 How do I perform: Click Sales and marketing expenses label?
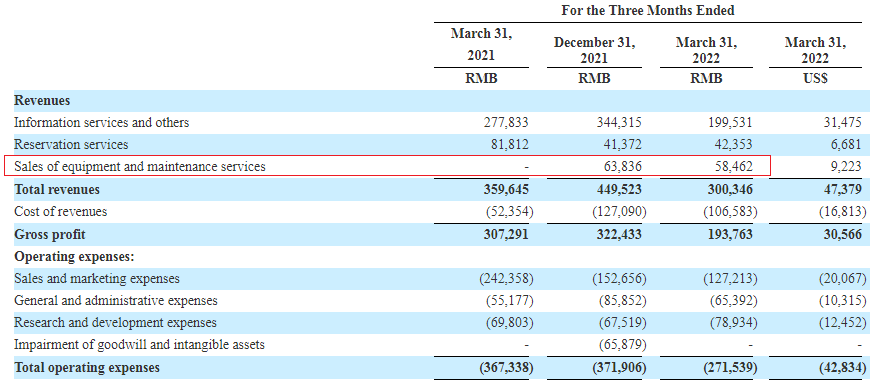(97, 278)
